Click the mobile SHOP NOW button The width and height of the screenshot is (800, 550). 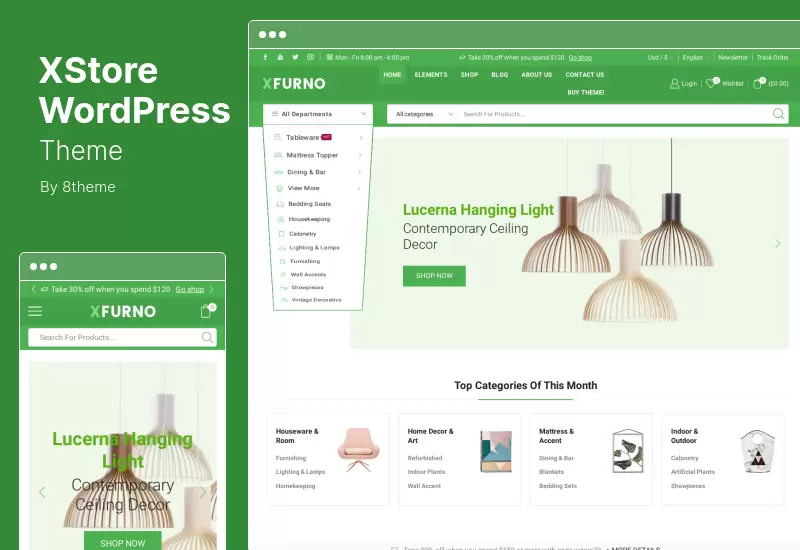(x=123, y=541)
